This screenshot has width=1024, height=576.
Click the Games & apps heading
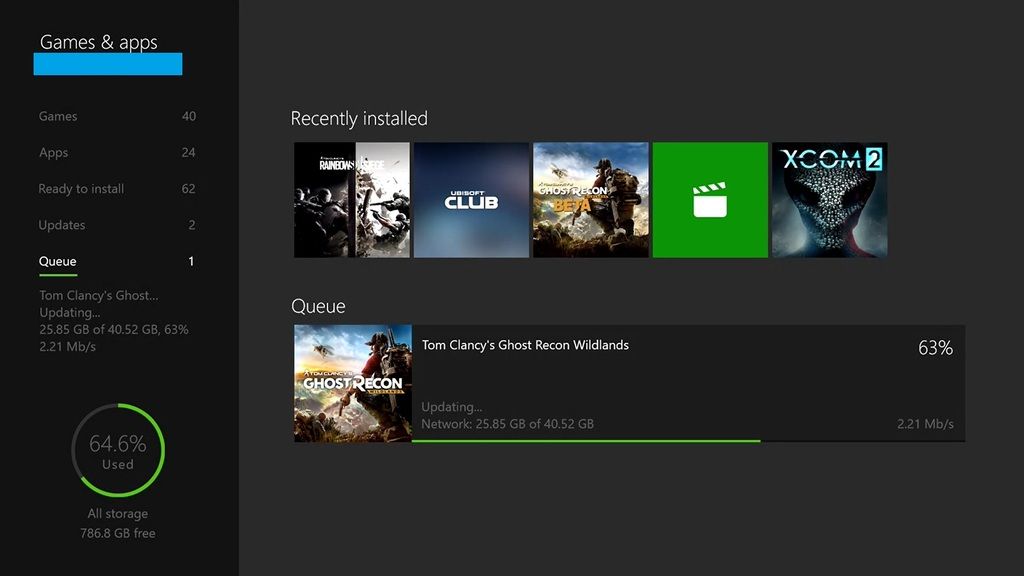click(x=98, y=42)
